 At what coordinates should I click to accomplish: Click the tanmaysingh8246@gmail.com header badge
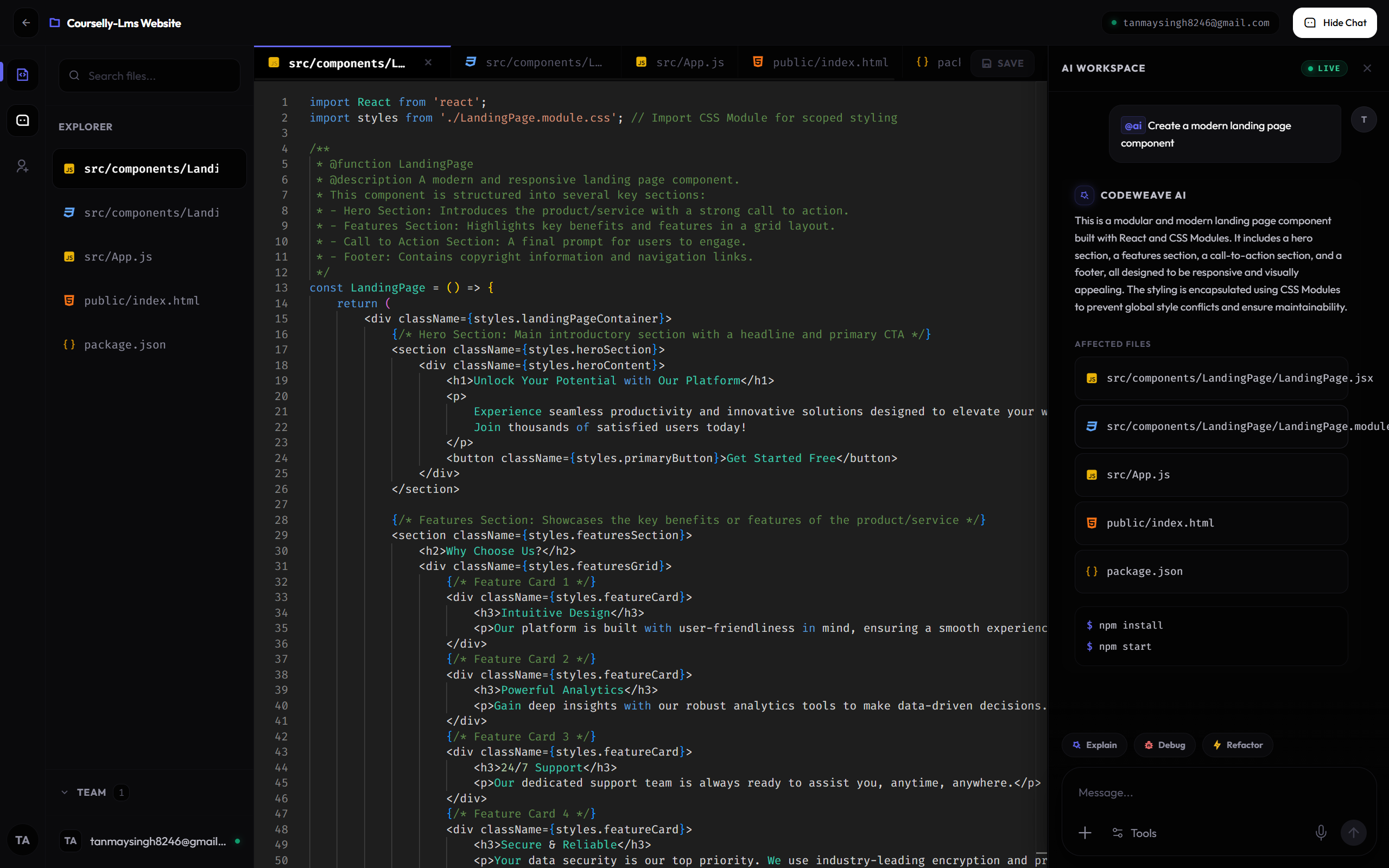1190,23
